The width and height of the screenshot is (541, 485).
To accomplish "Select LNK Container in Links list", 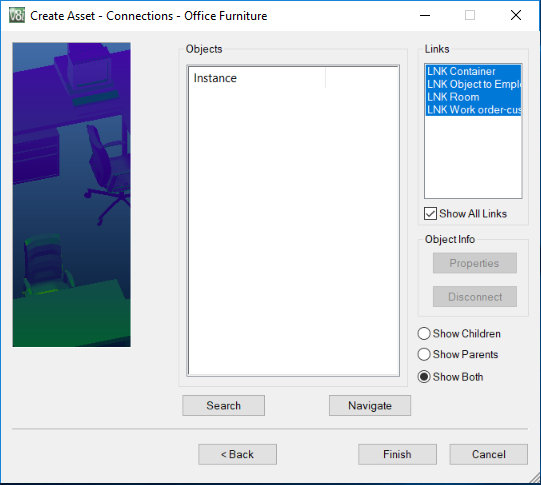I will tap(473, 71).
